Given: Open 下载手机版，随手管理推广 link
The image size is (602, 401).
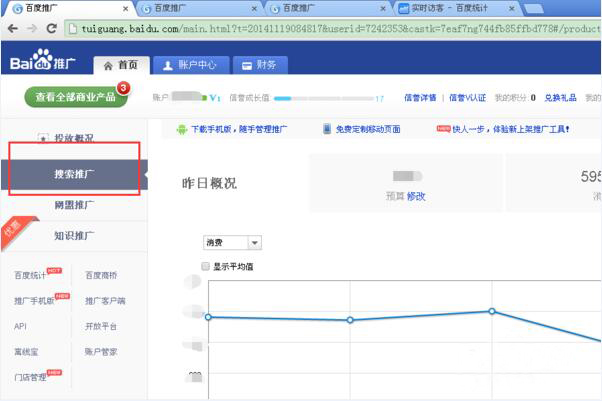Looking at the screenshot, I should (x=239, y=129).
